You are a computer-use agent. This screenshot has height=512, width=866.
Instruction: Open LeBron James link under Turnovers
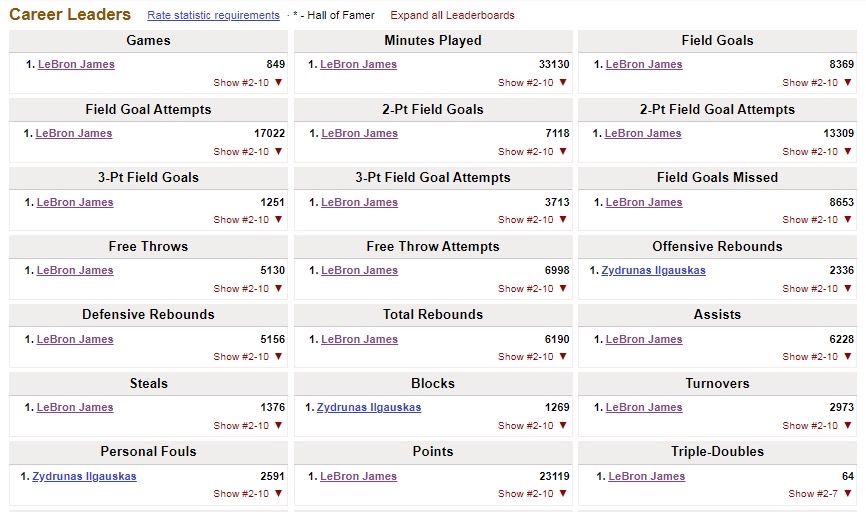[644, 407]
